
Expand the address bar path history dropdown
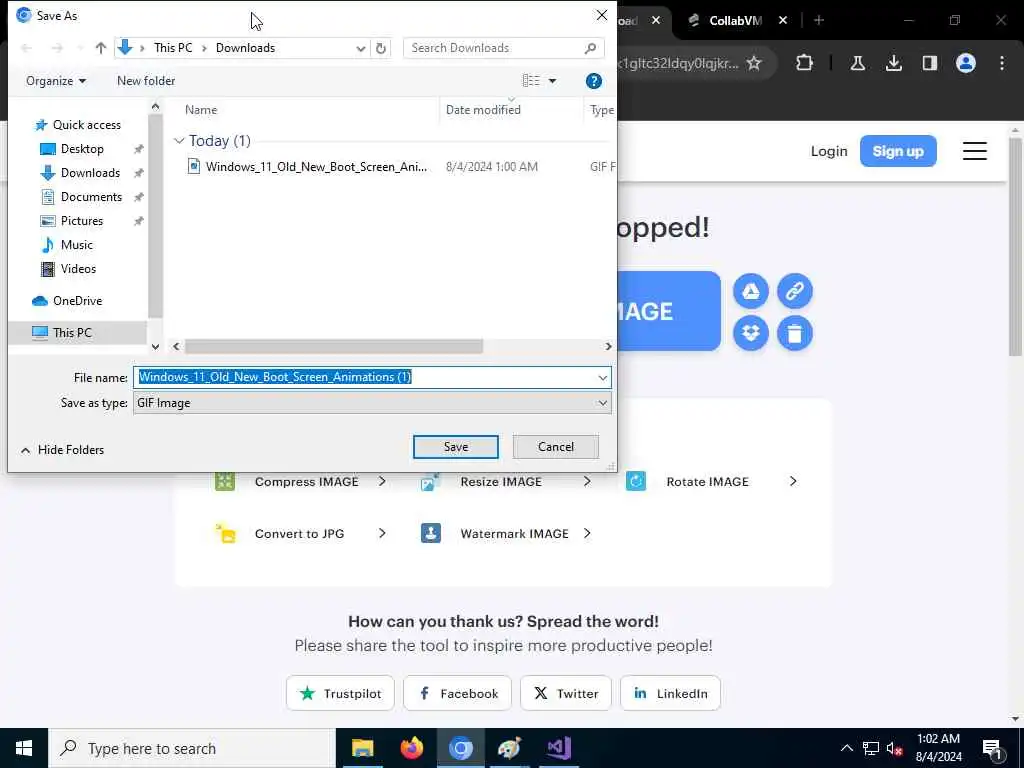tap(360, 48)
